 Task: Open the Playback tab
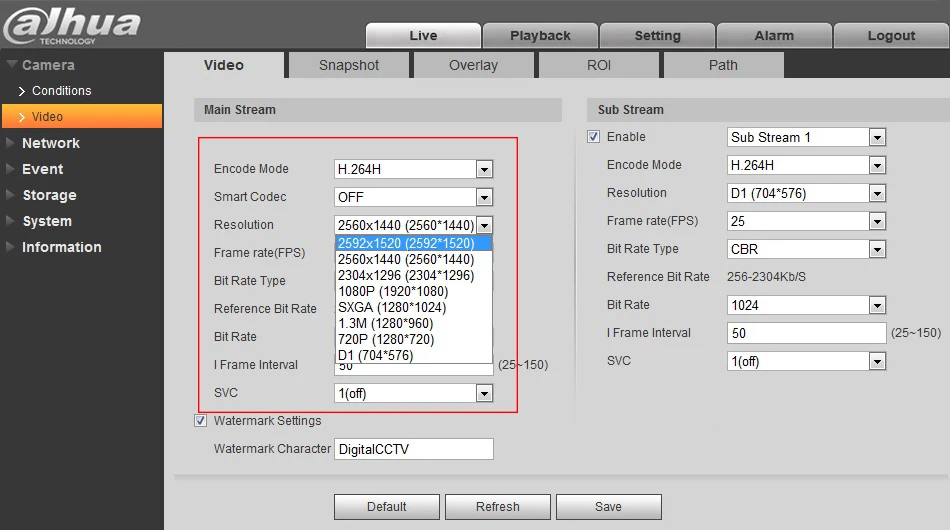tap(540, 36)
